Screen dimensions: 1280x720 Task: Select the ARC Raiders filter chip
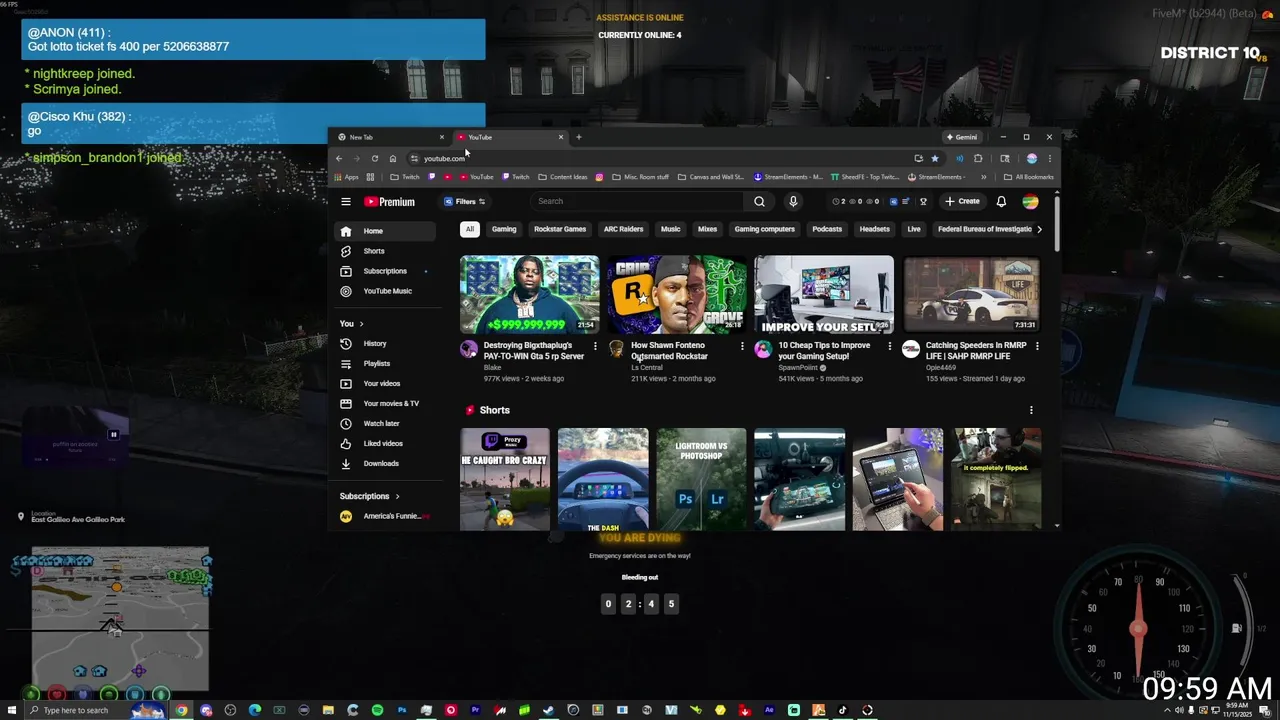click(623, 229)
